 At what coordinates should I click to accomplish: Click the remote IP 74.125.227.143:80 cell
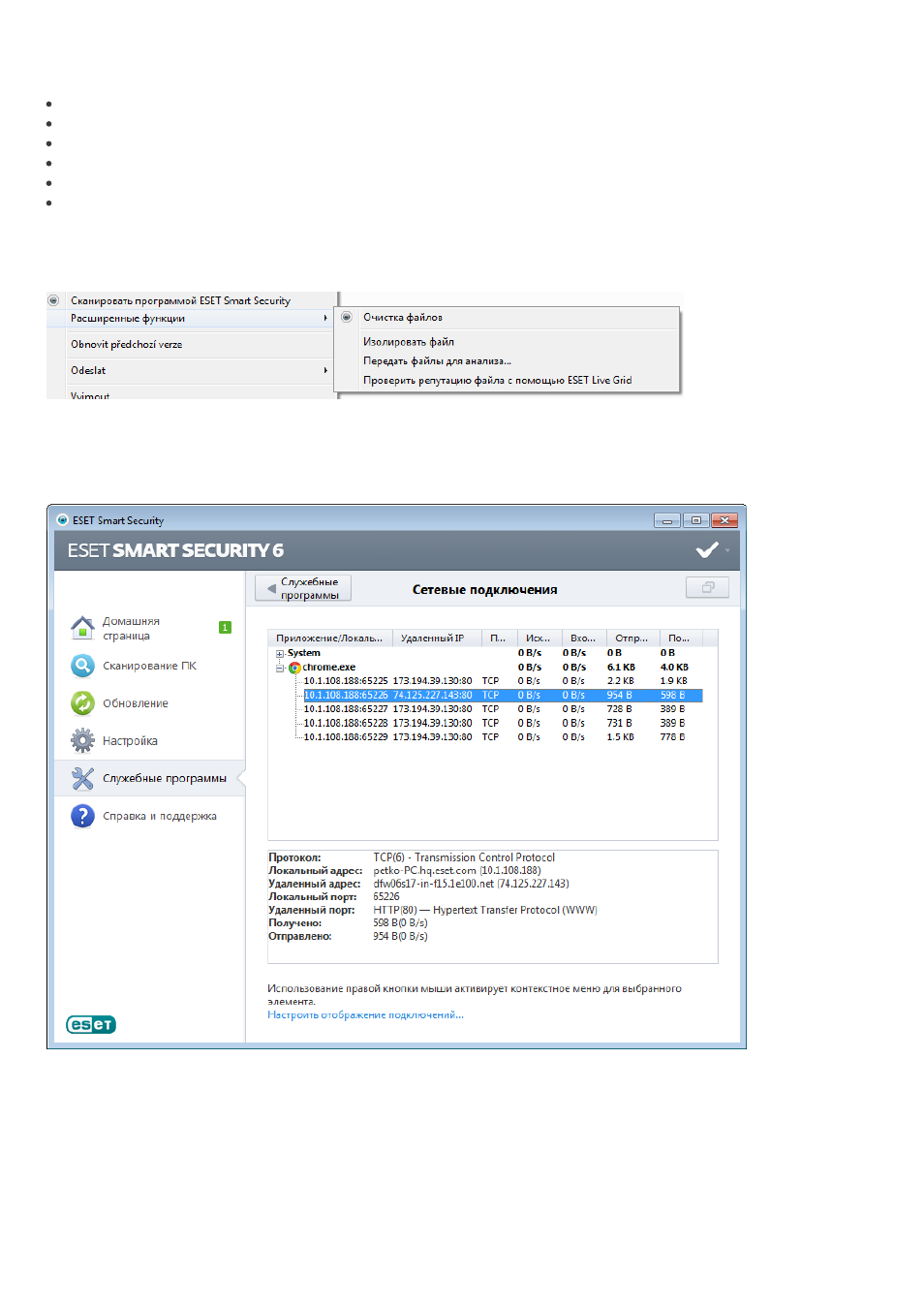432,695
